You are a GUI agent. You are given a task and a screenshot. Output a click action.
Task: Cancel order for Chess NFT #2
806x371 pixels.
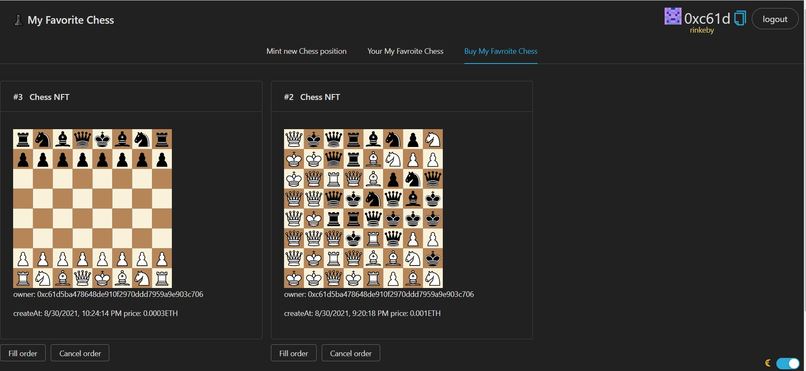tap(351, 353)
